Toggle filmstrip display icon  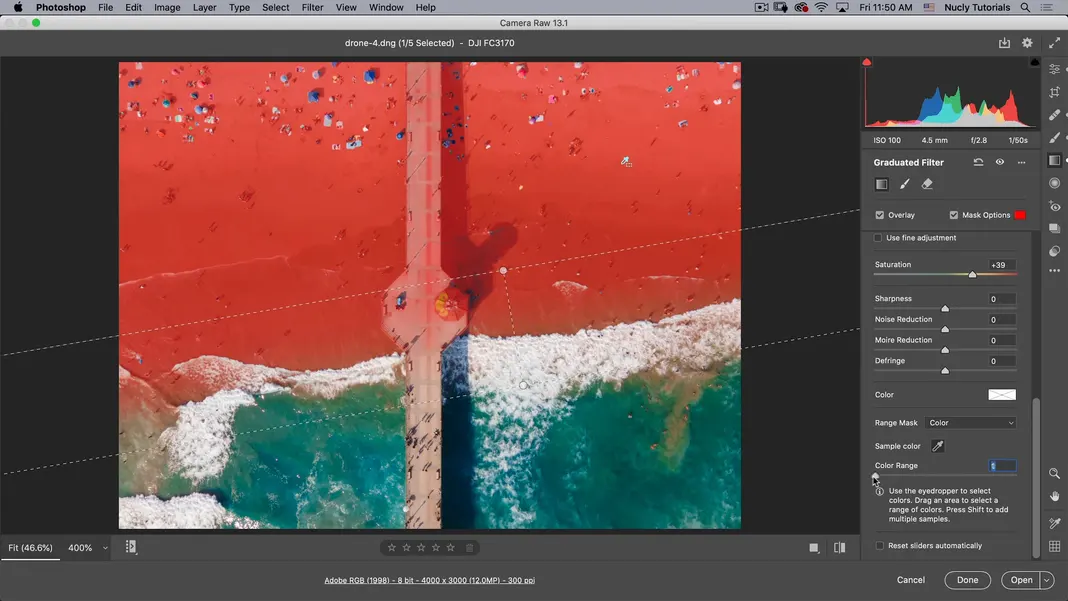point(131,547)
